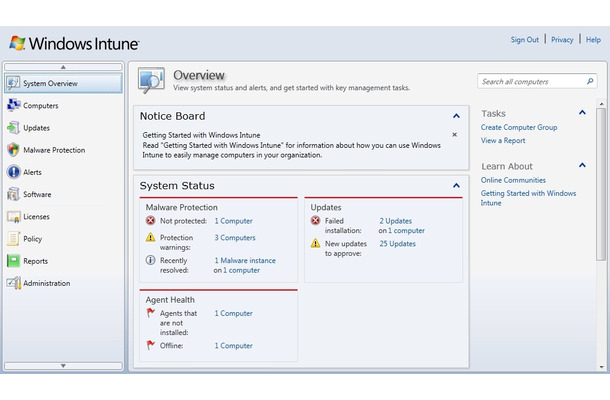Screen dimensions: 610x400
Task: Collapse the Tasks section chevron
Action: (582, 112)
